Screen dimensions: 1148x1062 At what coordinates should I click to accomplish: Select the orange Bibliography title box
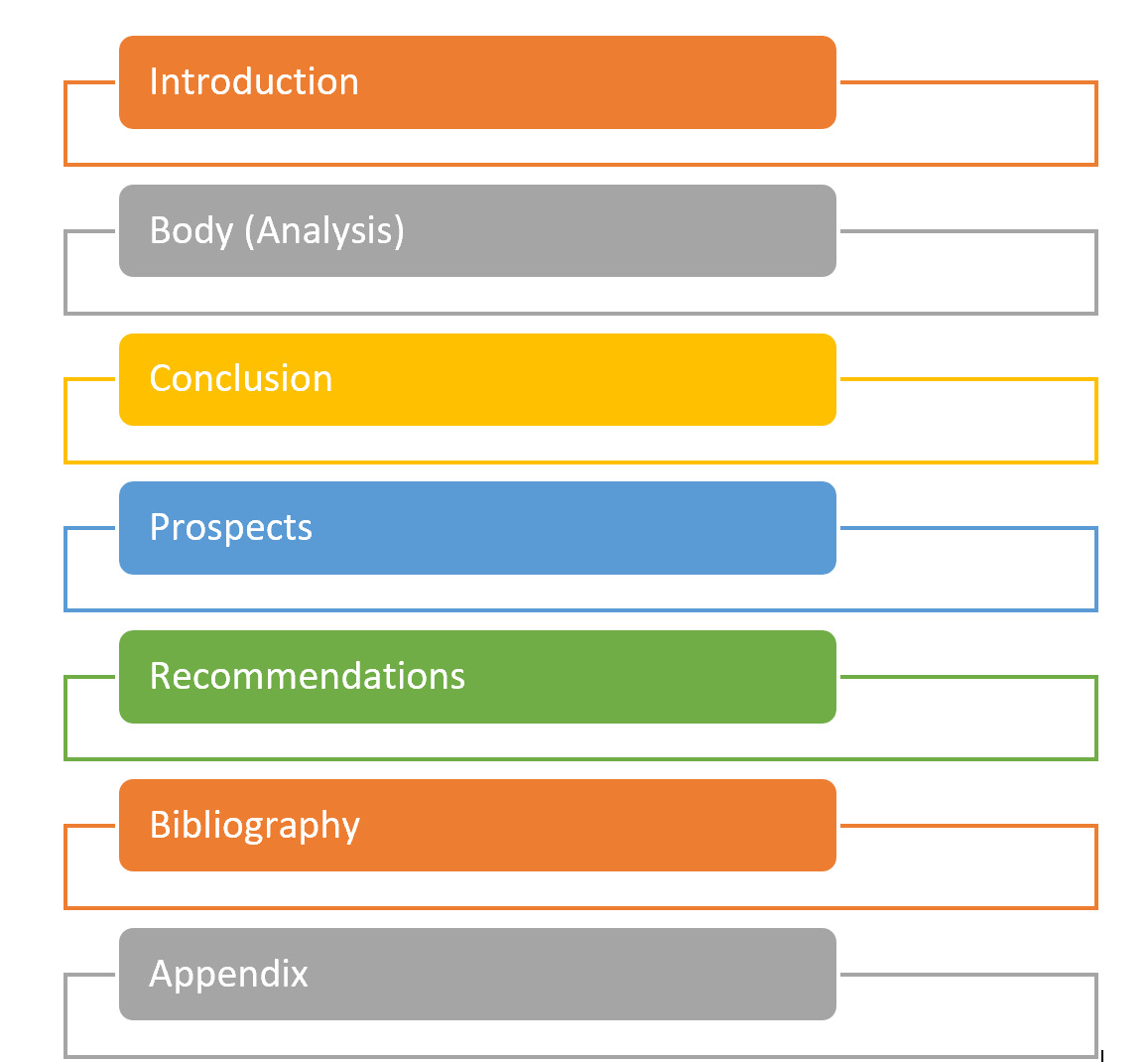(x=477, y=826)
